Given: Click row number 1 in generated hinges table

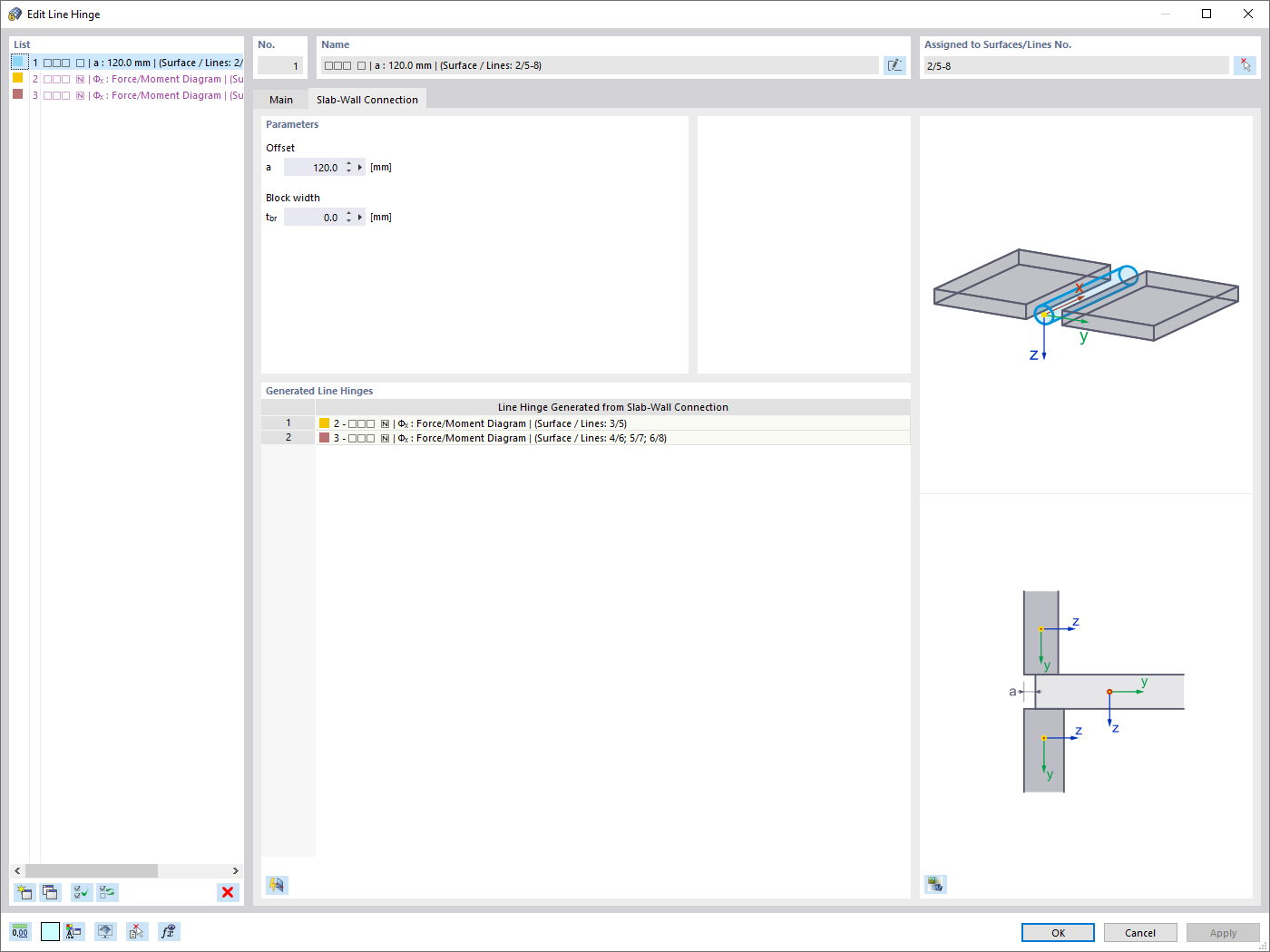Looking at the screenshot, I should [288, 423].
